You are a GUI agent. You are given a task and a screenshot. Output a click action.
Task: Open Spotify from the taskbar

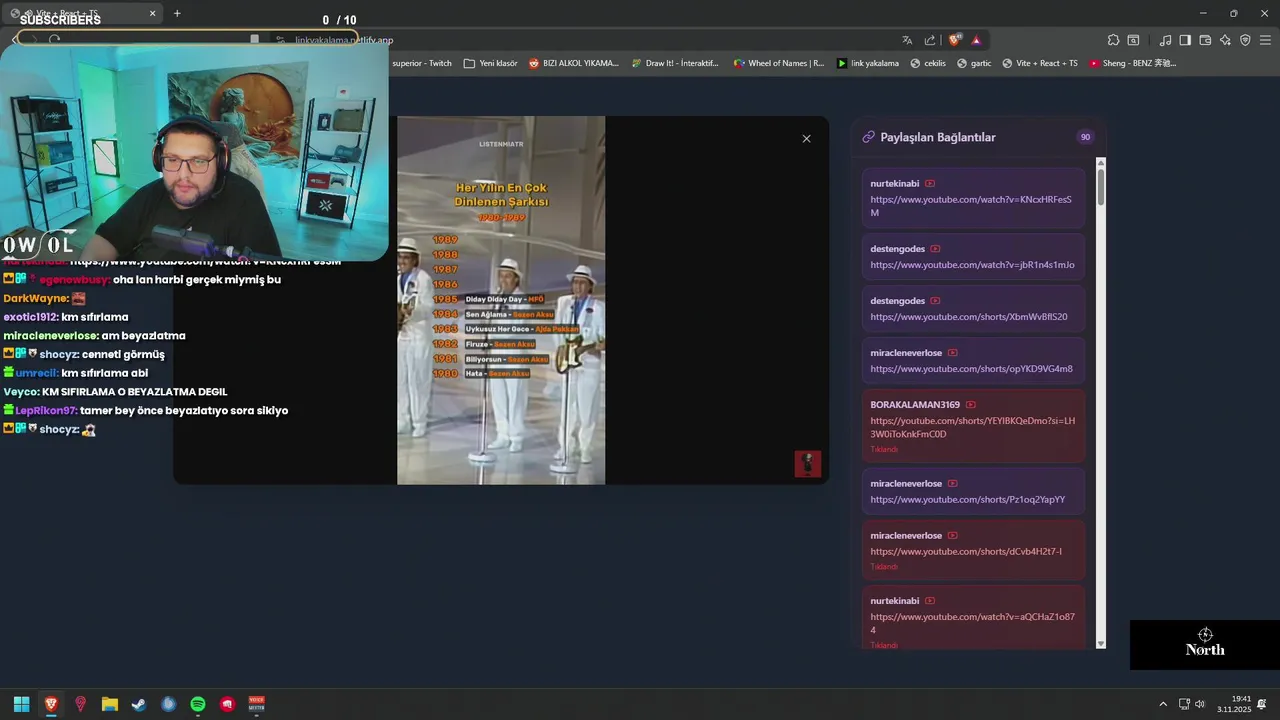coord(198,704)
